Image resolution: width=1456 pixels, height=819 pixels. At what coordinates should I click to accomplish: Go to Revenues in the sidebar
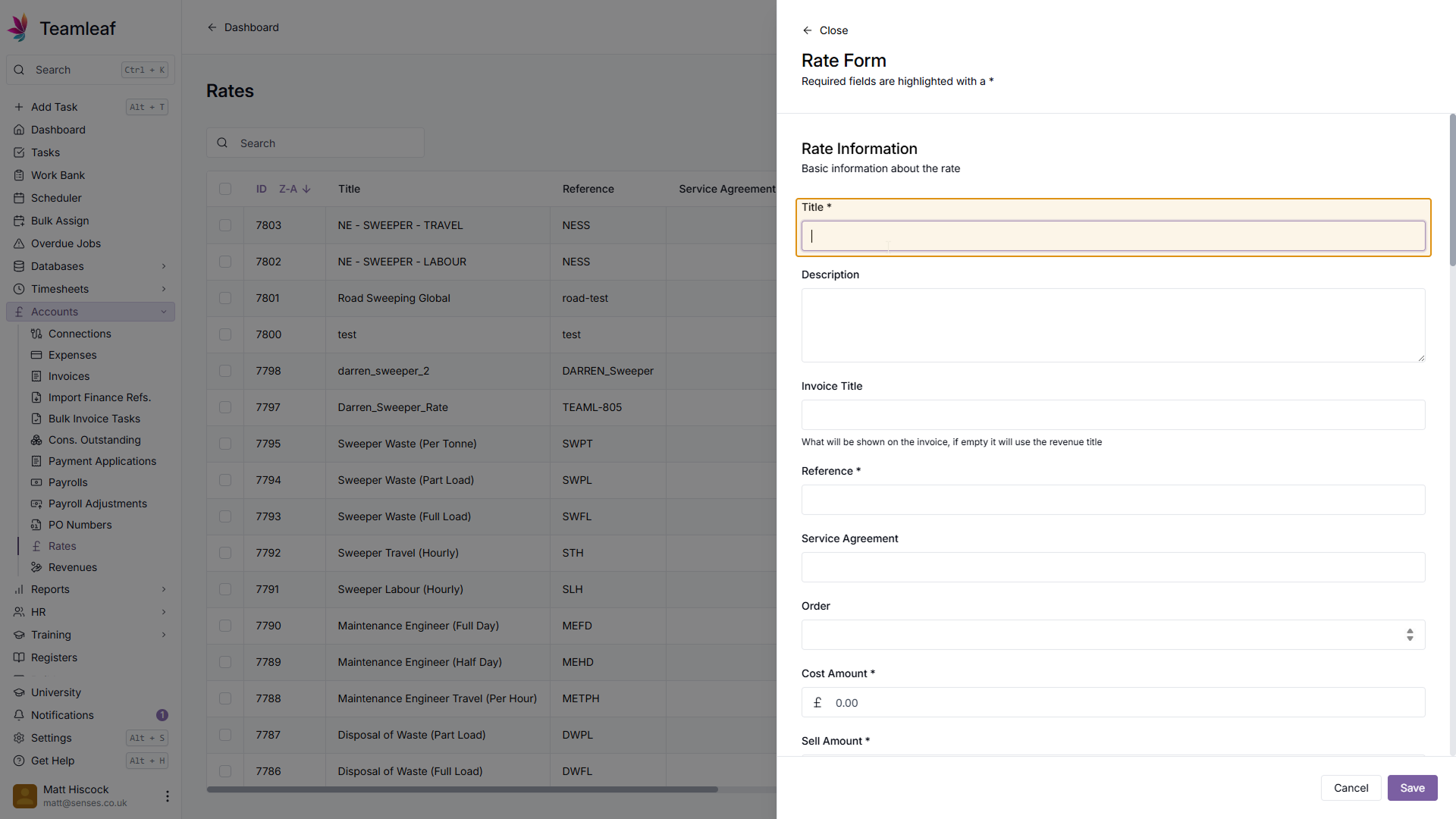(x=73, y=567)
